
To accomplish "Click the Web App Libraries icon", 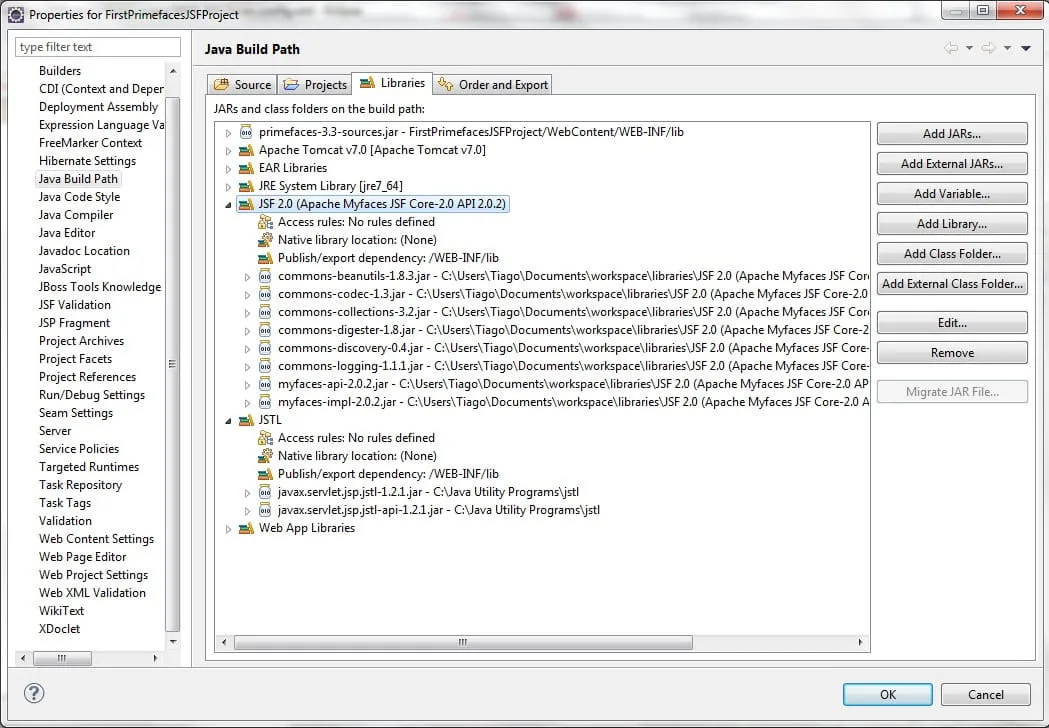I will click(x=246, y=528).
